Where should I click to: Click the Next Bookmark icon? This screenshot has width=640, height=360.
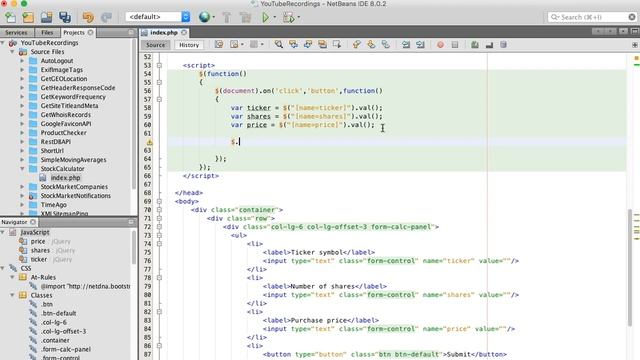tap(371, 44)
